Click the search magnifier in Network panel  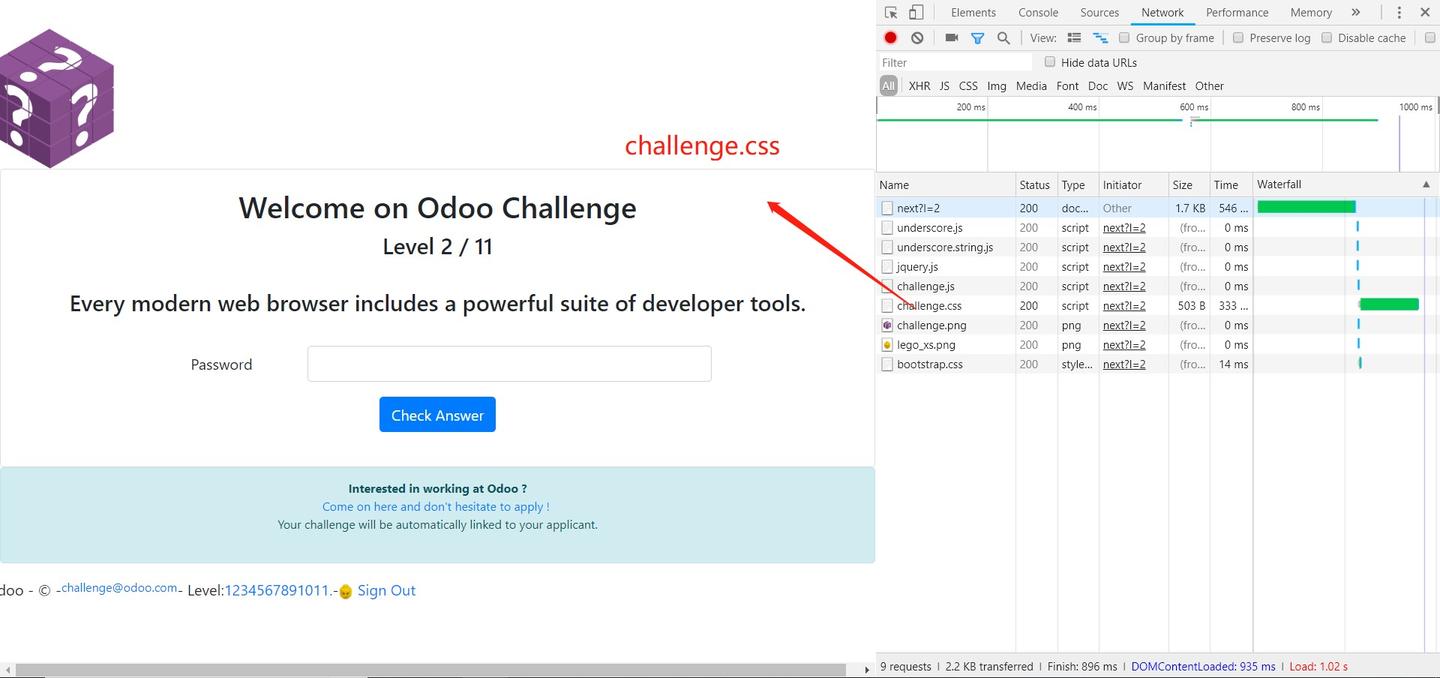pos(1003,37)
